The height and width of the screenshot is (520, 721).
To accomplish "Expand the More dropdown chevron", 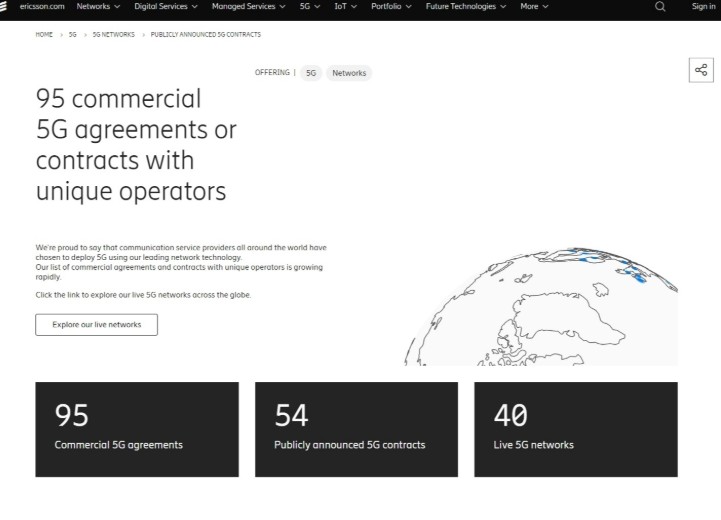I will tap(545, 7).
